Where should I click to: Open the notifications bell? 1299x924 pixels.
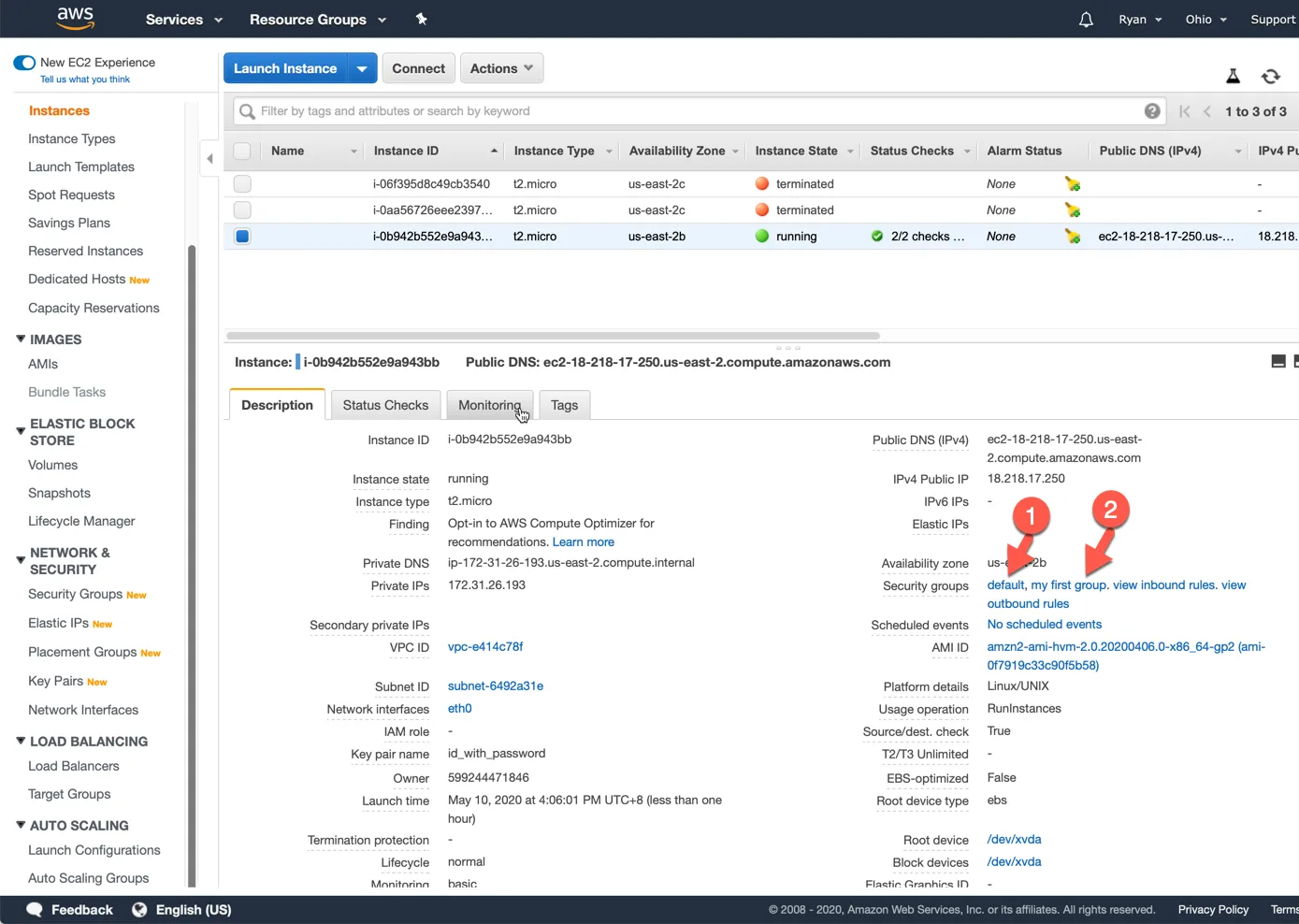pos(1086,20)
